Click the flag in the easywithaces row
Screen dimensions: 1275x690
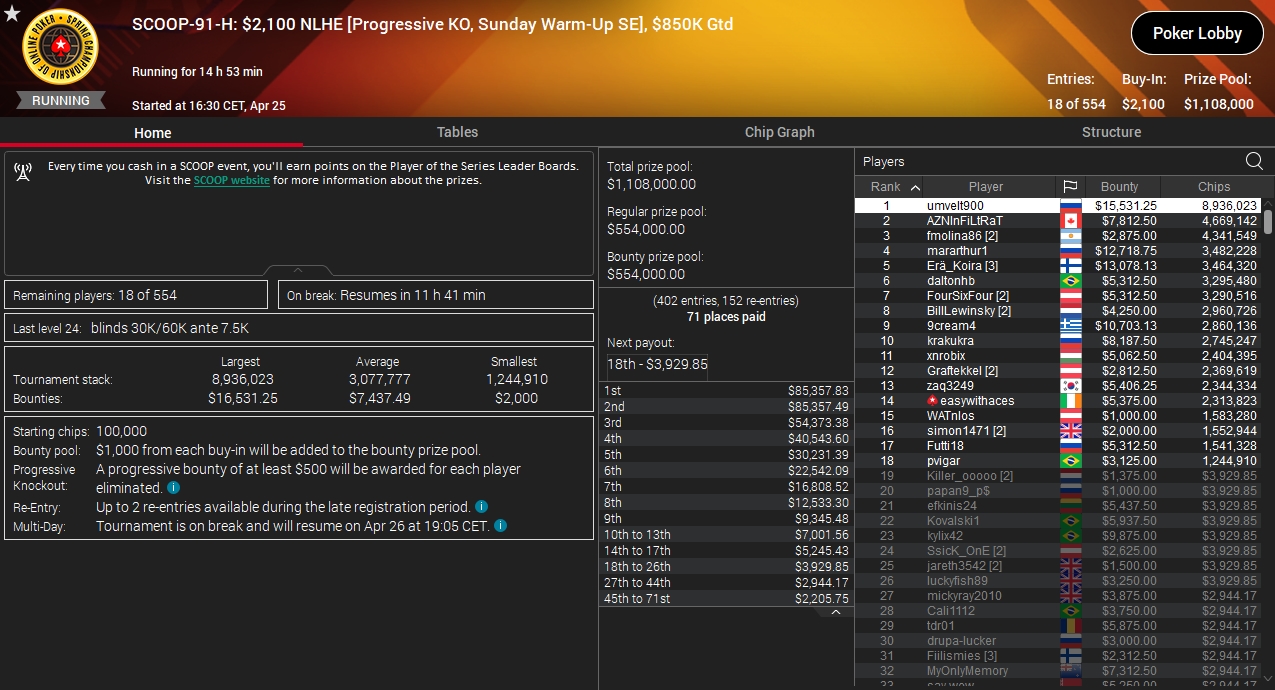point(1069,401)
